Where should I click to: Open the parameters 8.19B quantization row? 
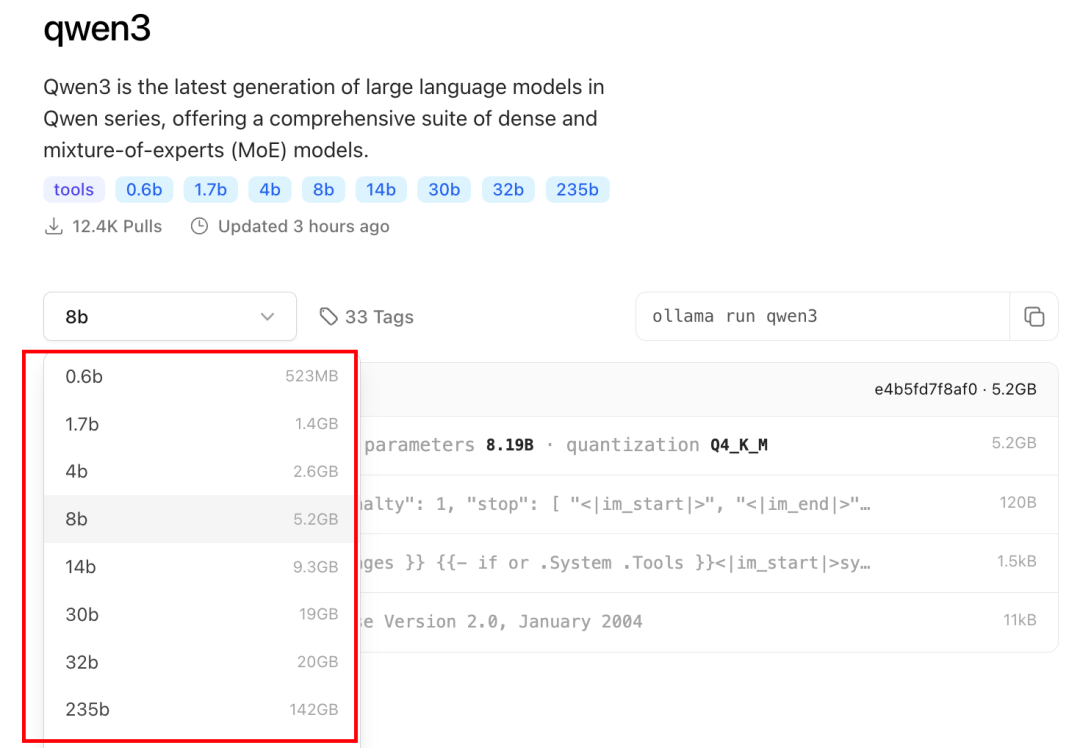[709, 445]
